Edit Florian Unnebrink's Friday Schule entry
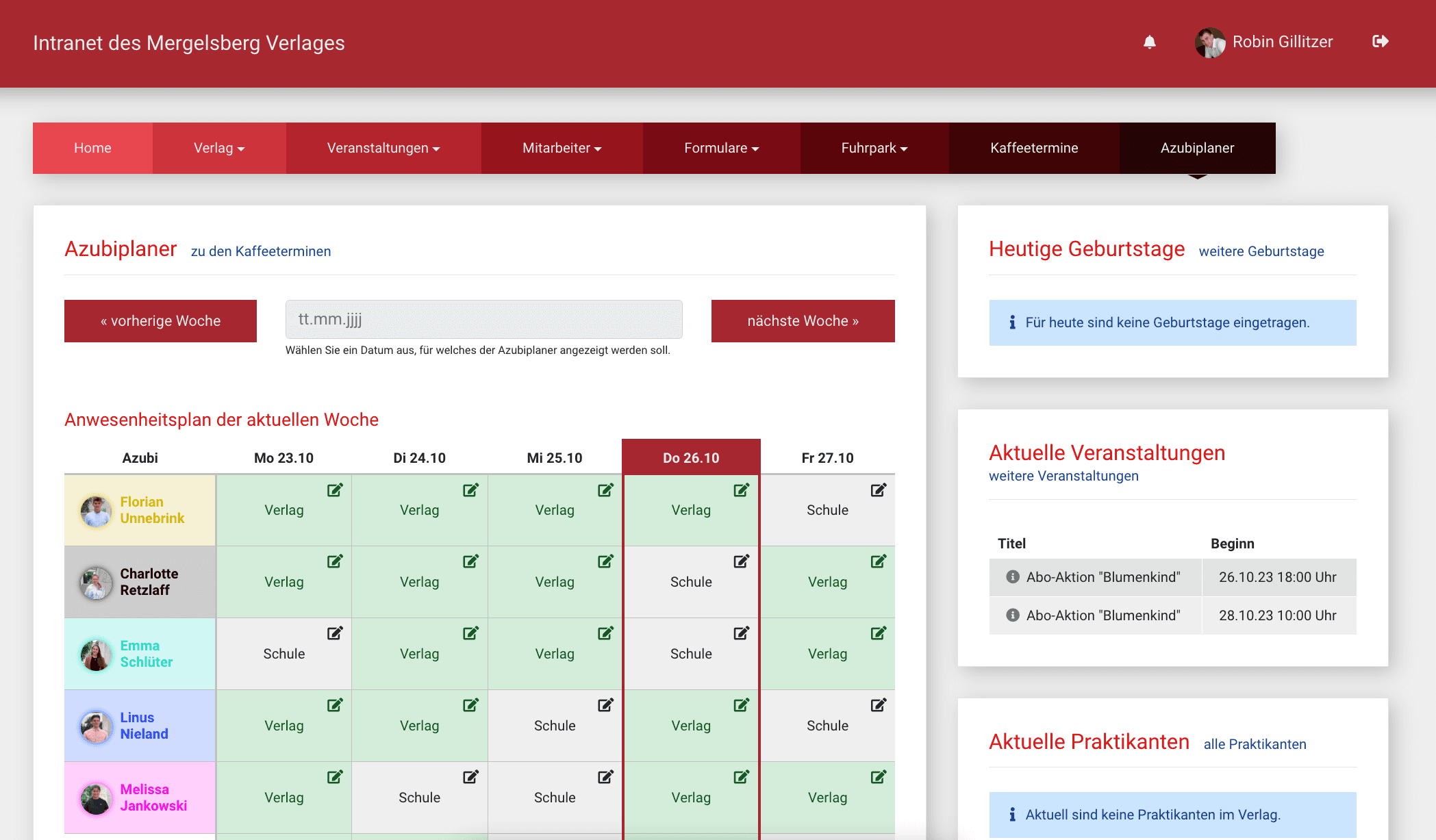The height and width of the screenshot is (840, 1436). pos(879,490)
